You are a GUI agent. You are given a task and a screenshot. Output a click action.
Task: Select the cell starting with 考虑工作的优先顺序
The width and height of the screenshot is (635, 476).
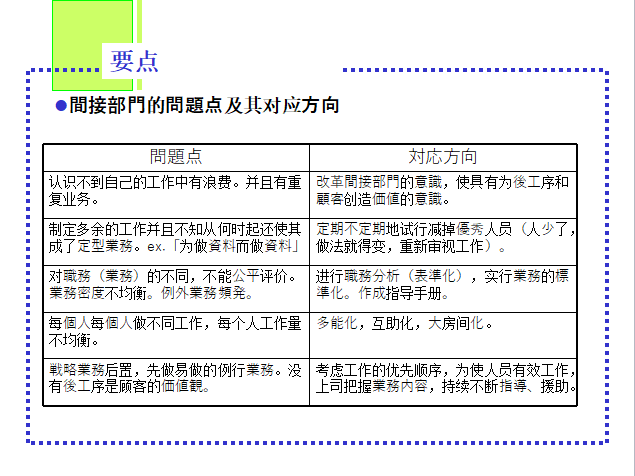(x=442, y=378)
